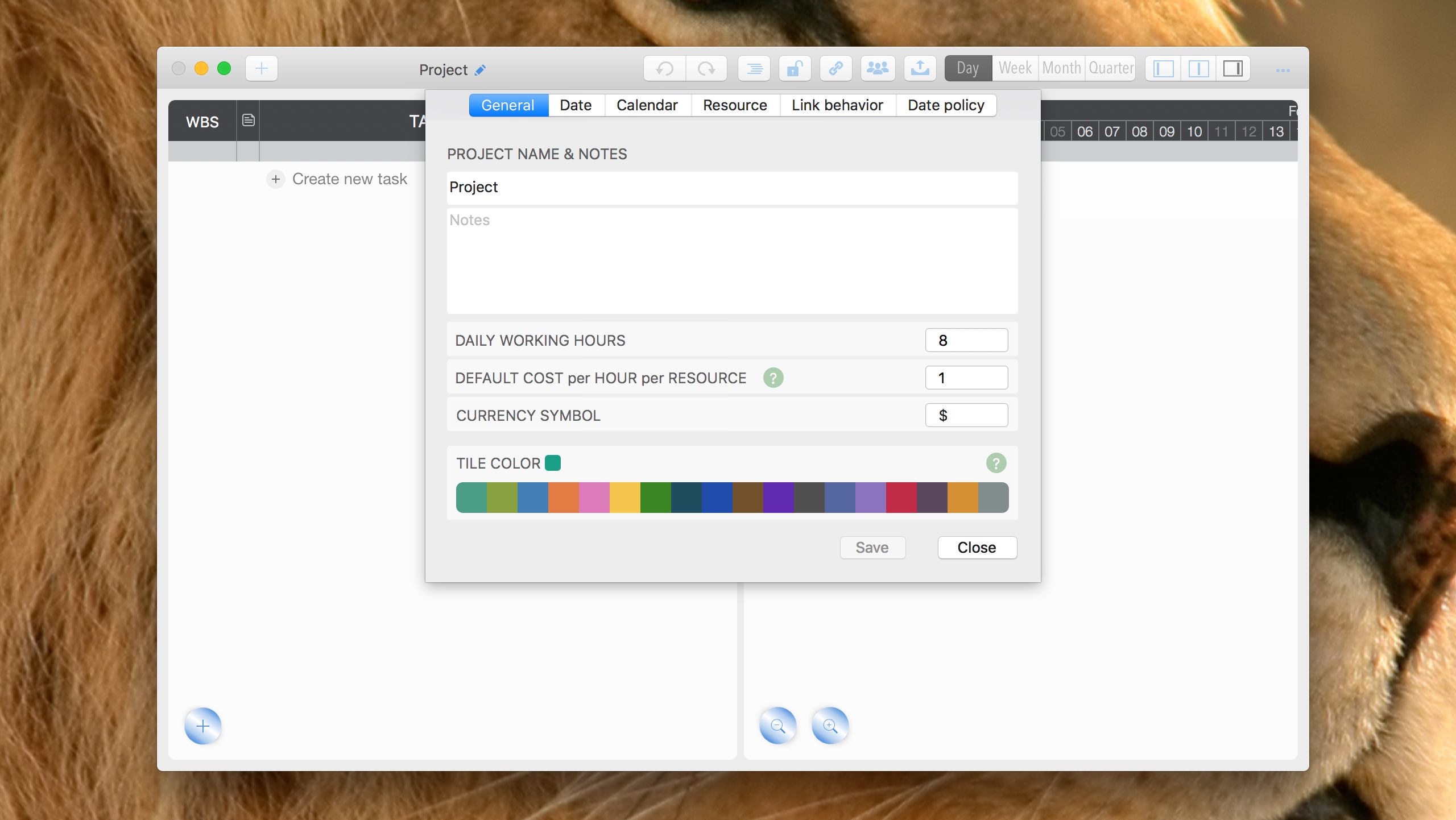The image size is (1456, 820).
Task: Click the Daily Working Hours field
Action: pos(966,340)
